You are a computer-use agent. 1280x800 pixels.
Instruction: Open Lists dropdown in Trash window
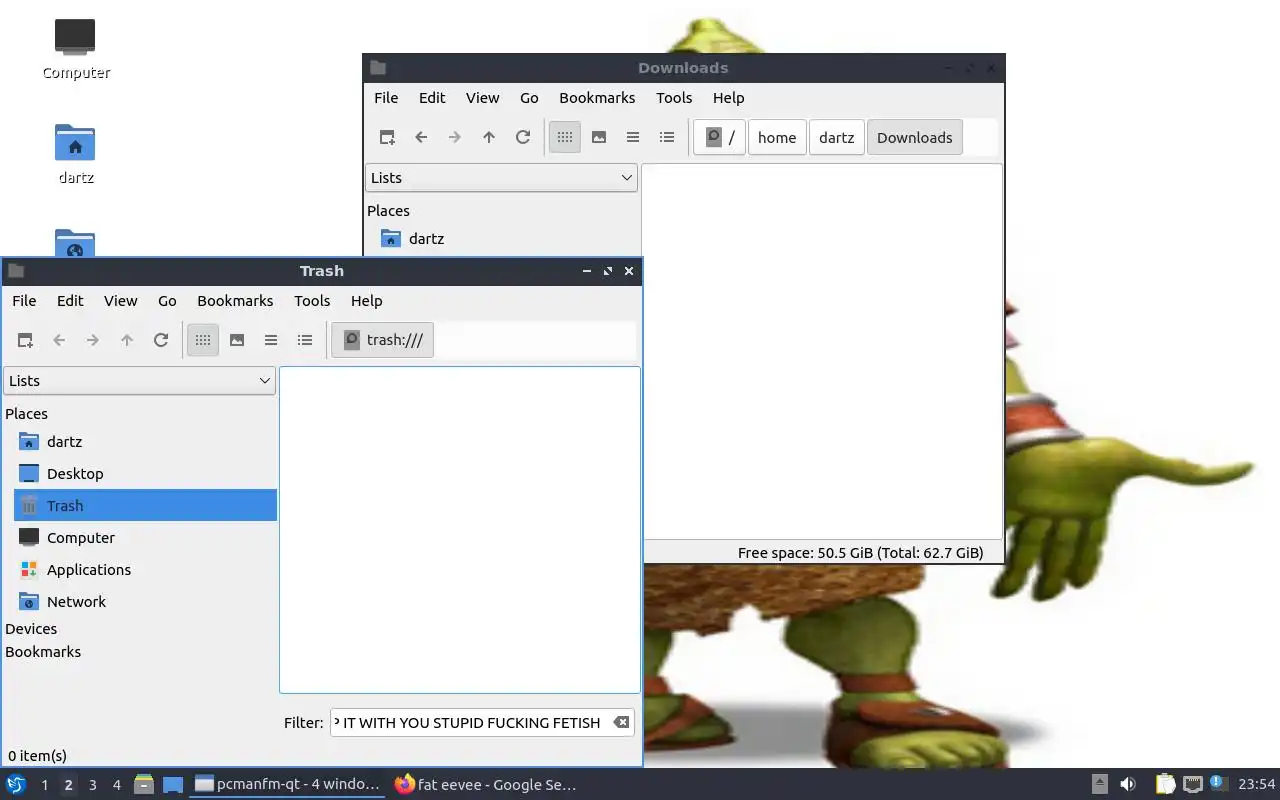pos(140,381)
